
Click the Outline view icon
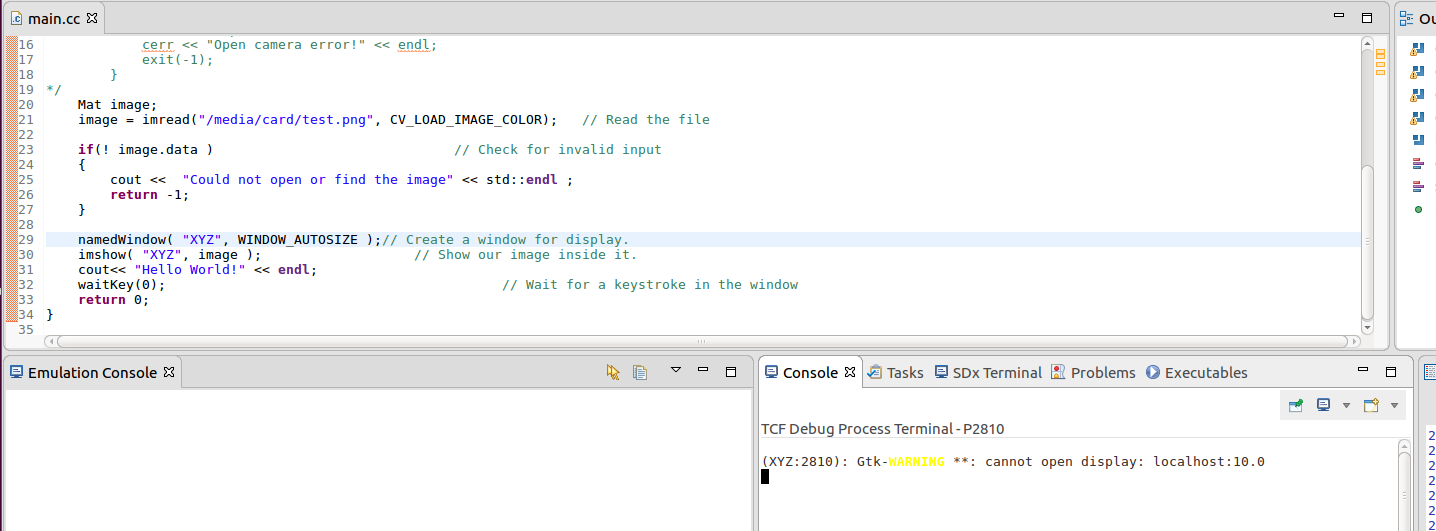[1407, 18]
